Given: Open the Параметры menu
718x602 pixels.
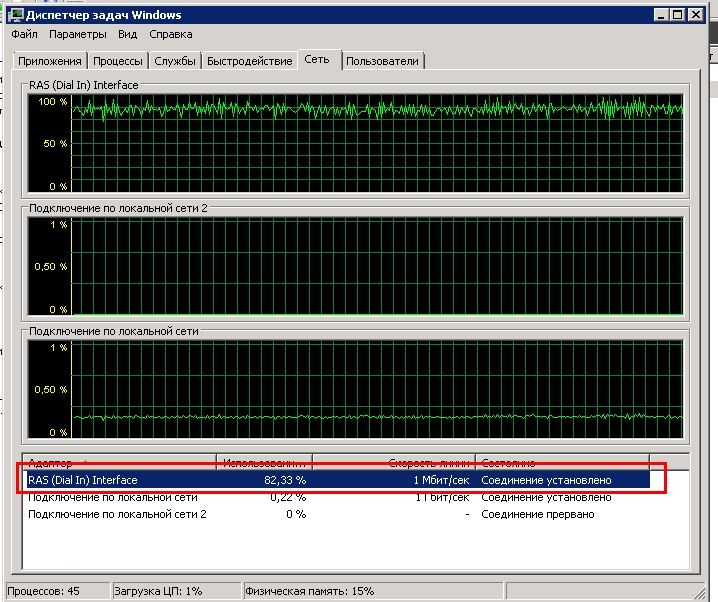Looking at the screenshot, I should 78,34.
